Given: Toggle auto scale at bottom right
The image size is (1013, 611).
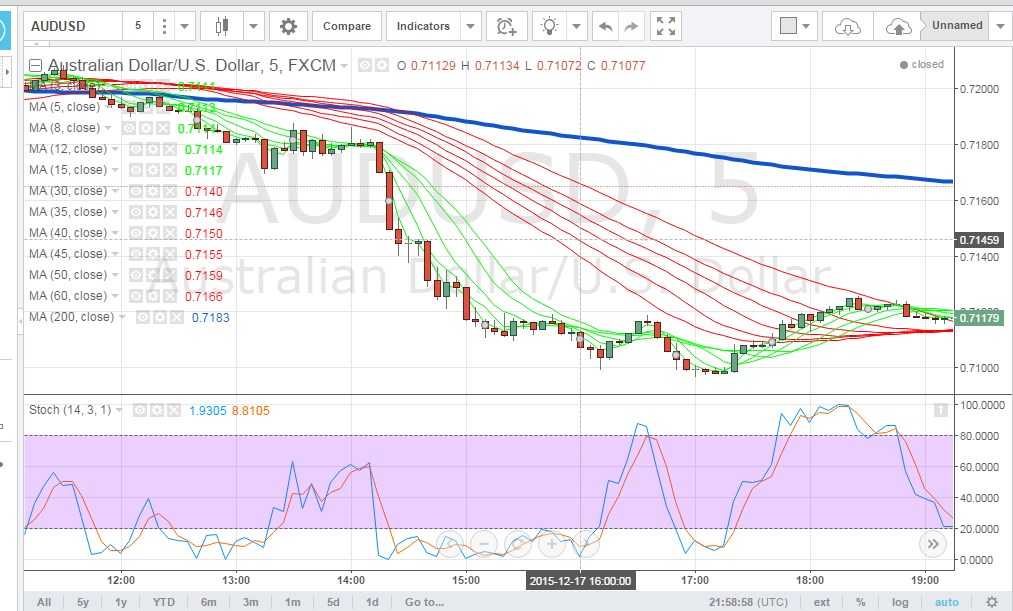Looking at the screenshot, I should pyautogui.click(x=945, y=602).
